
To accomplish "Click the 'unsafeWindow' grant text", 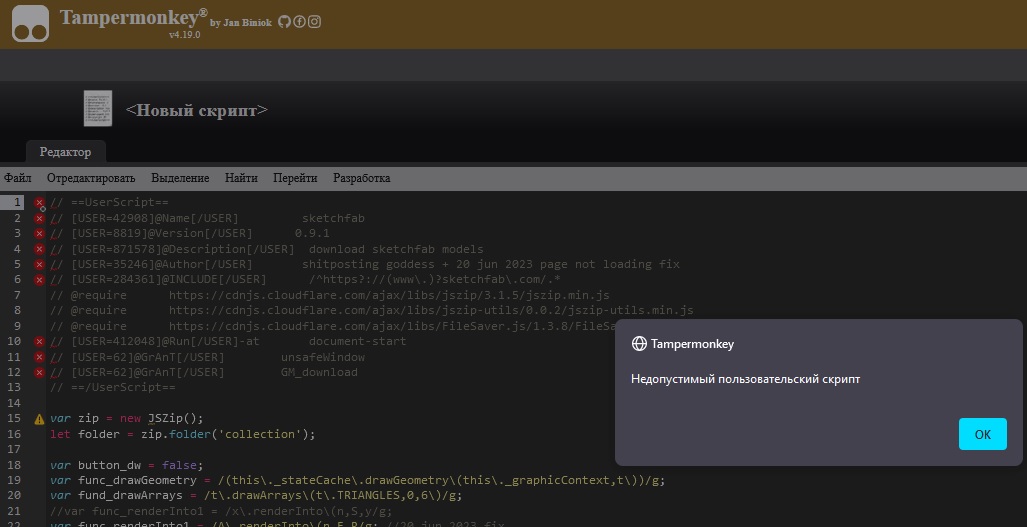I will coord(323,357).
